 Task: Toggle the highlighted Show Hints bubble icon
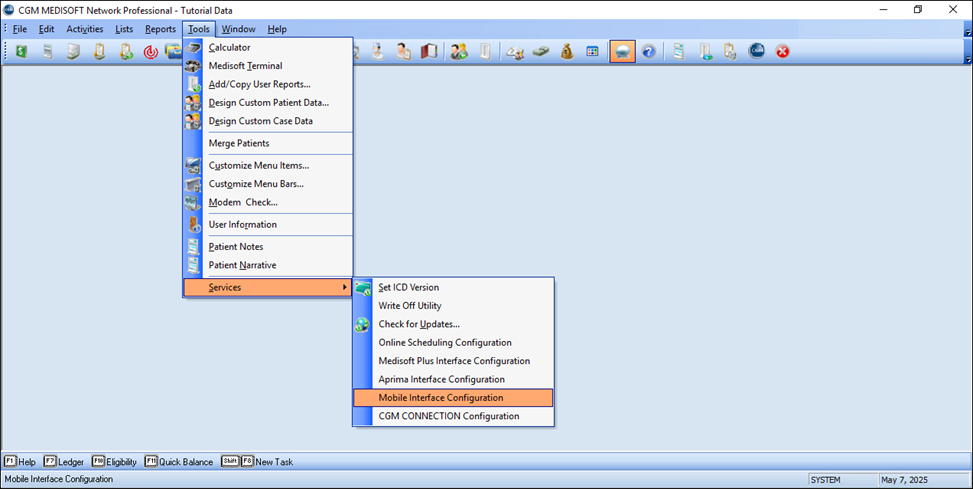coord(622,52)
